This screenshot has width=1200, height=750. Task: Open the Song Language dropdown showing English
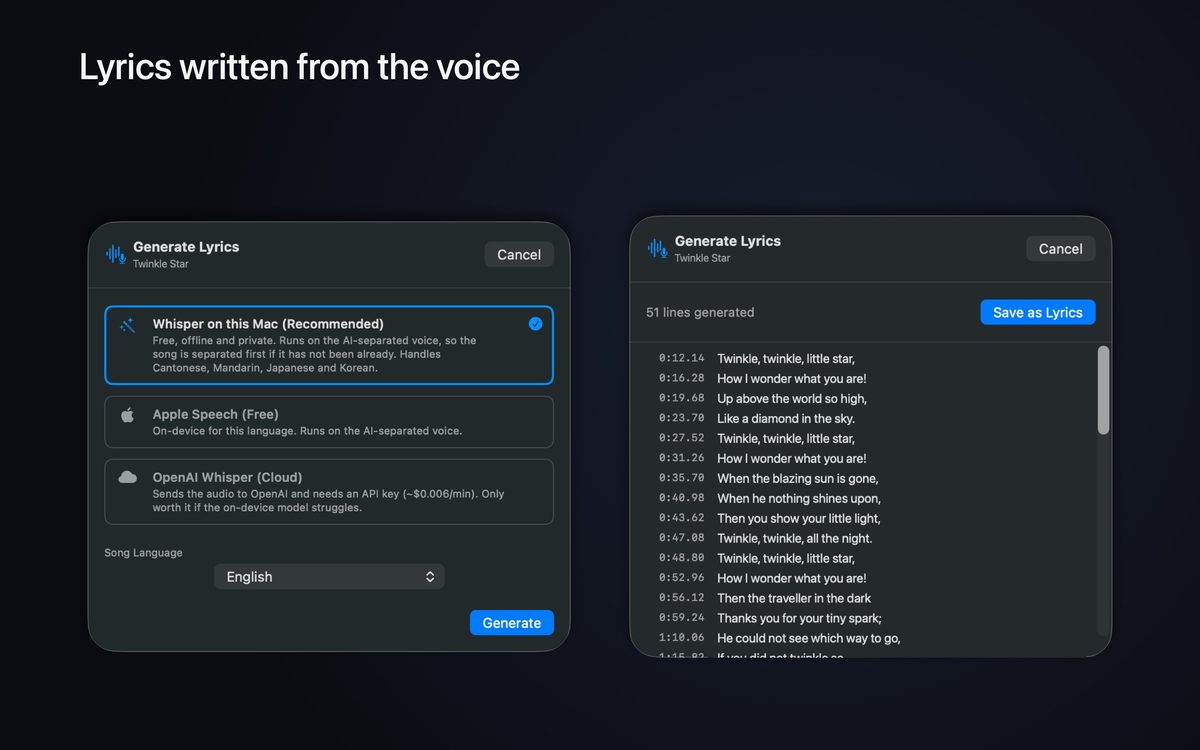click(x=329, y=577)
